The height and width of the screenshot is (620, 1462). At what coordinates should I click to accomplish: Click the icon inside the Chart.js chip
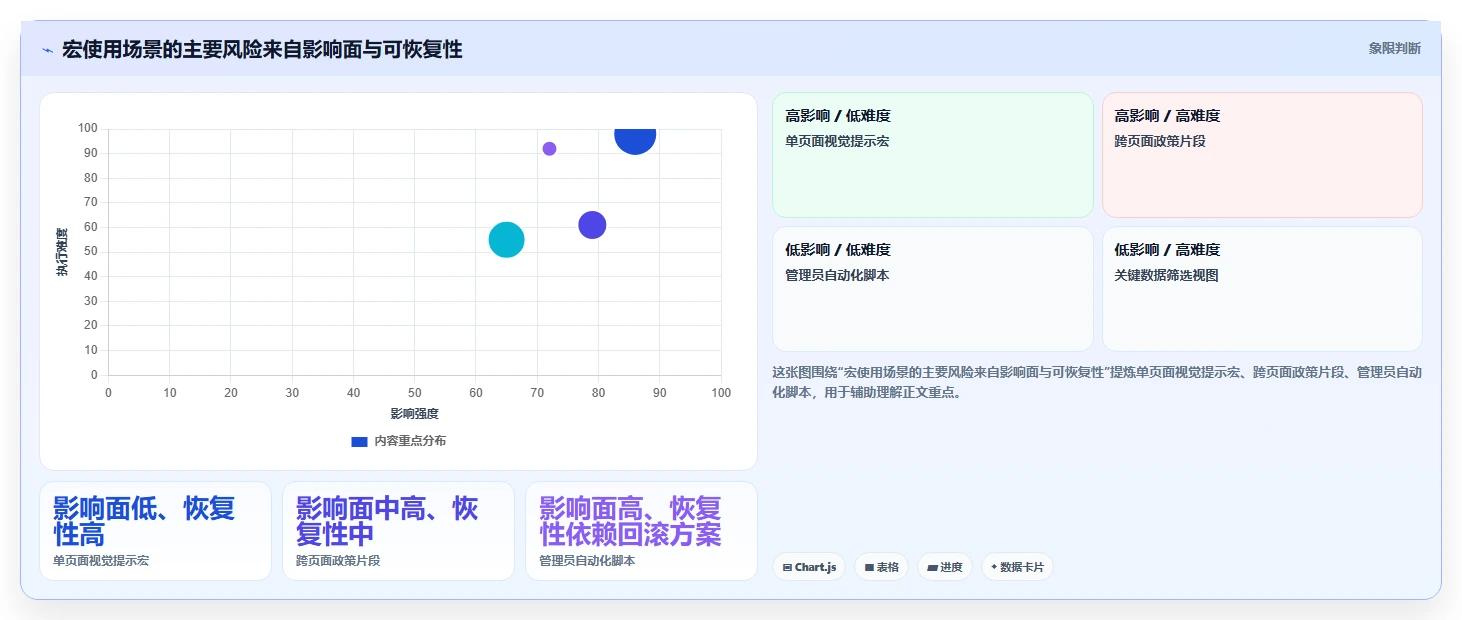click(788, 567)
